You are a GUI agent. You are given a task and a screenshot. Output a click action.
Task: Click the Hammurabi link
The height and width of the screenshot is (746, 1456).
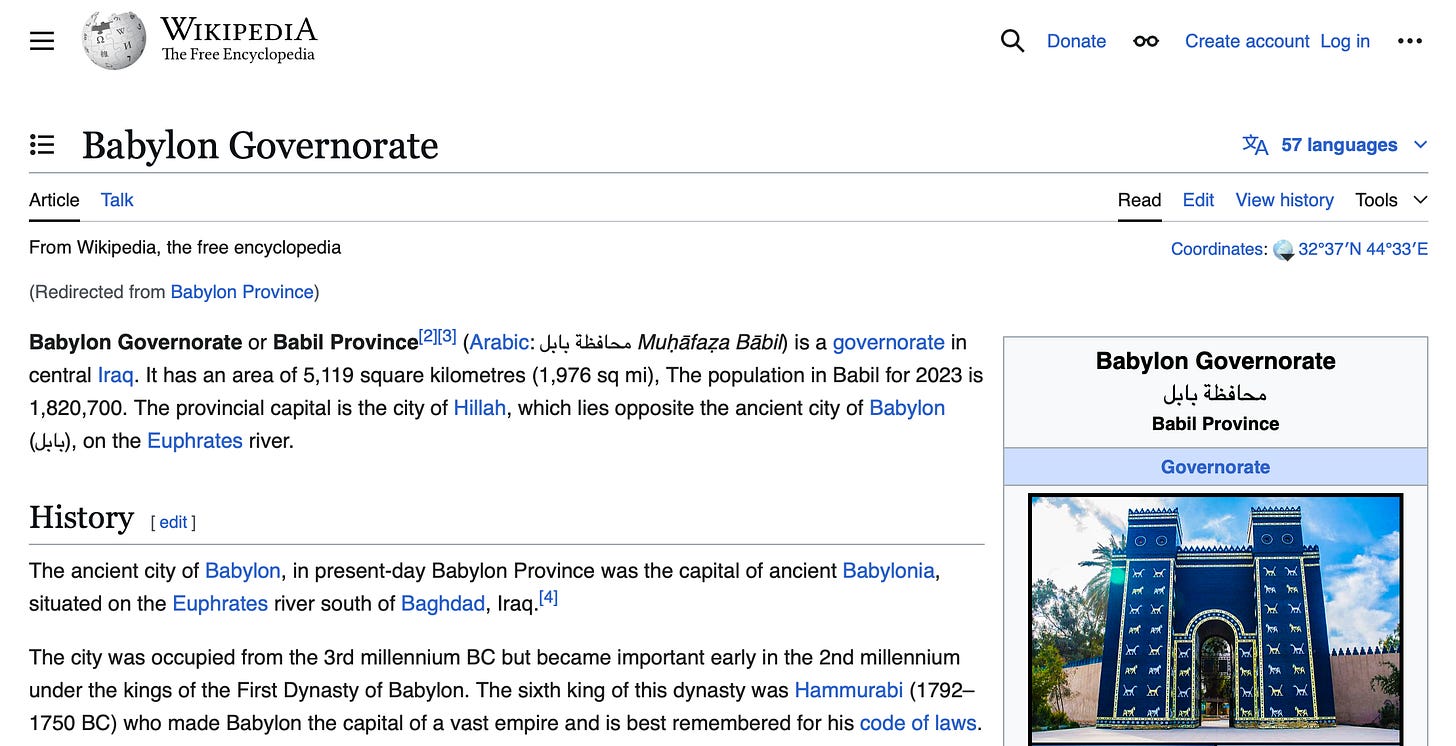(848, 690)
